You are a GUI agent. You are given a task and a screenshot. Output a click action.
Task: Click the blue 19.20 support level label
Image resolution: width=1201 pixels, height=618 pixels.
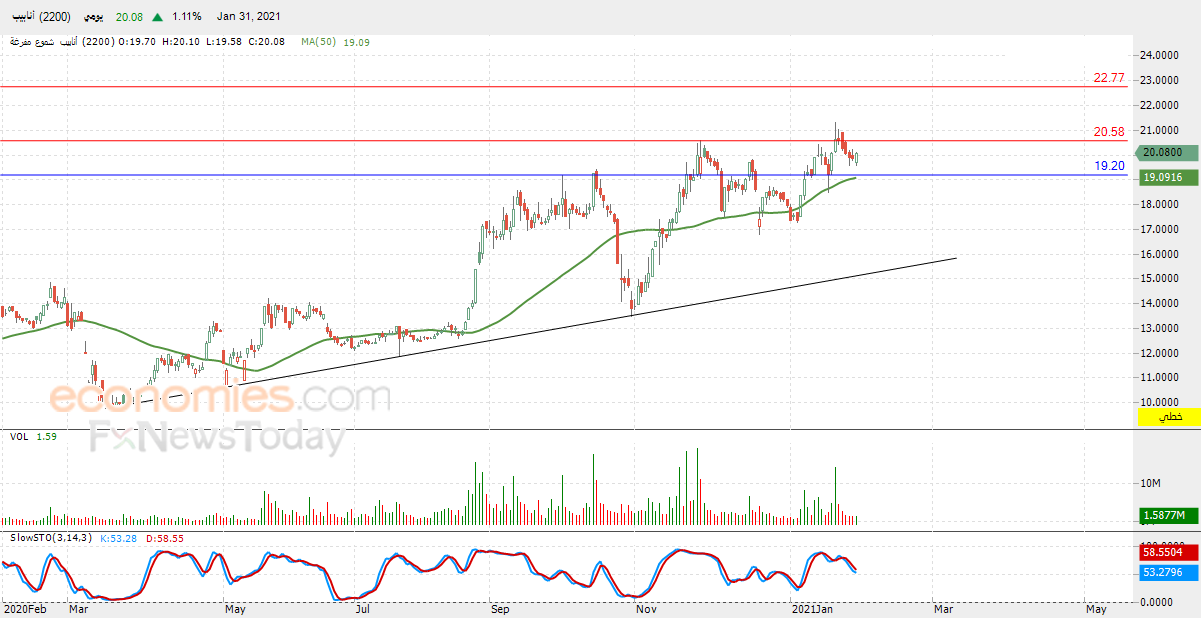1109,165
